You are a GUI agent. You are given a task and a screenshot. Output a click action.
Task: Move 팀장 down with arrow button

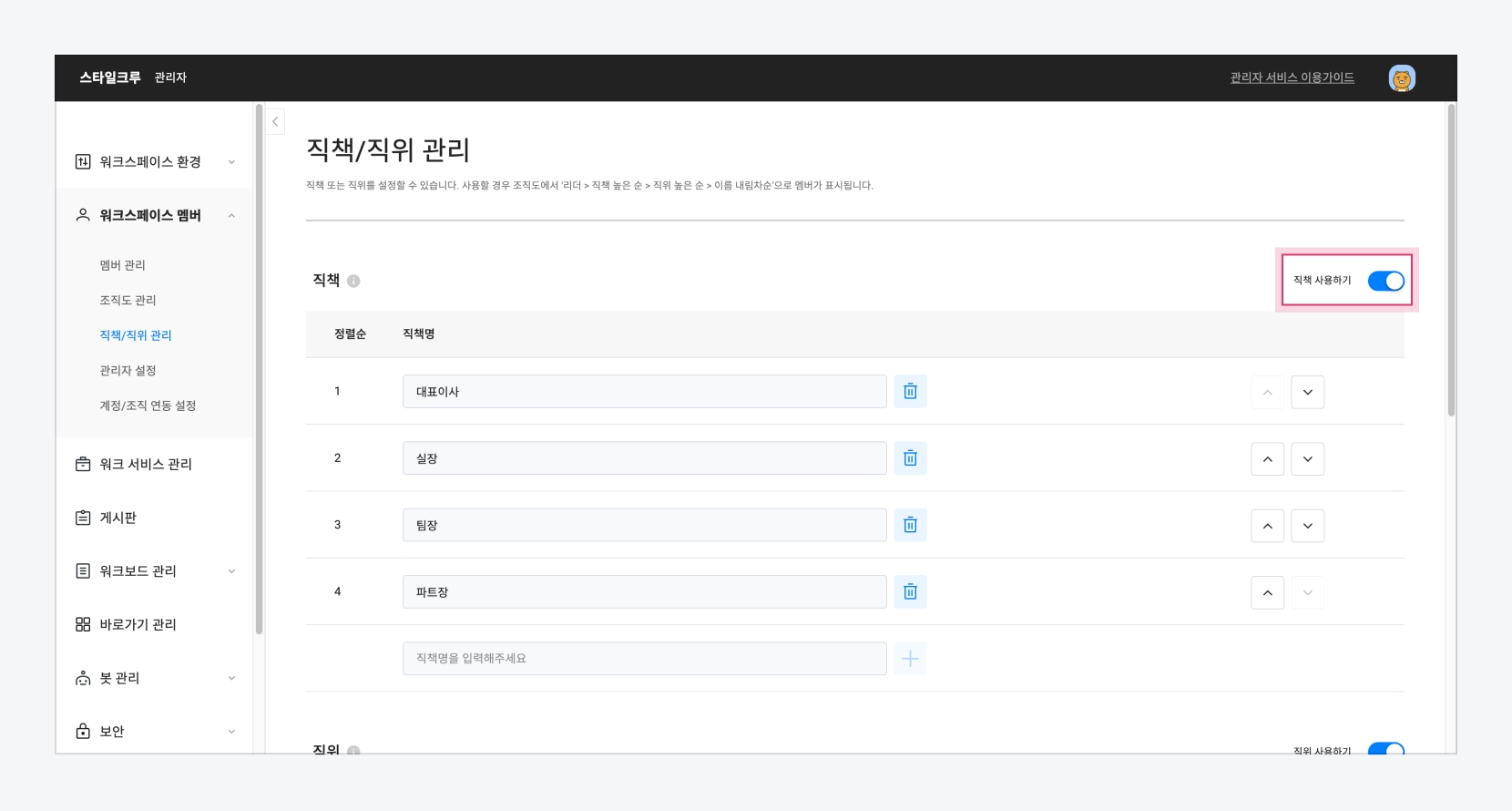point(1307,526)
